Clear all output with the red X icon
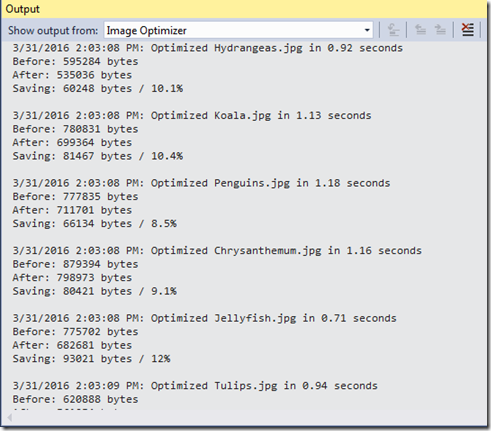 pos(468,30)
